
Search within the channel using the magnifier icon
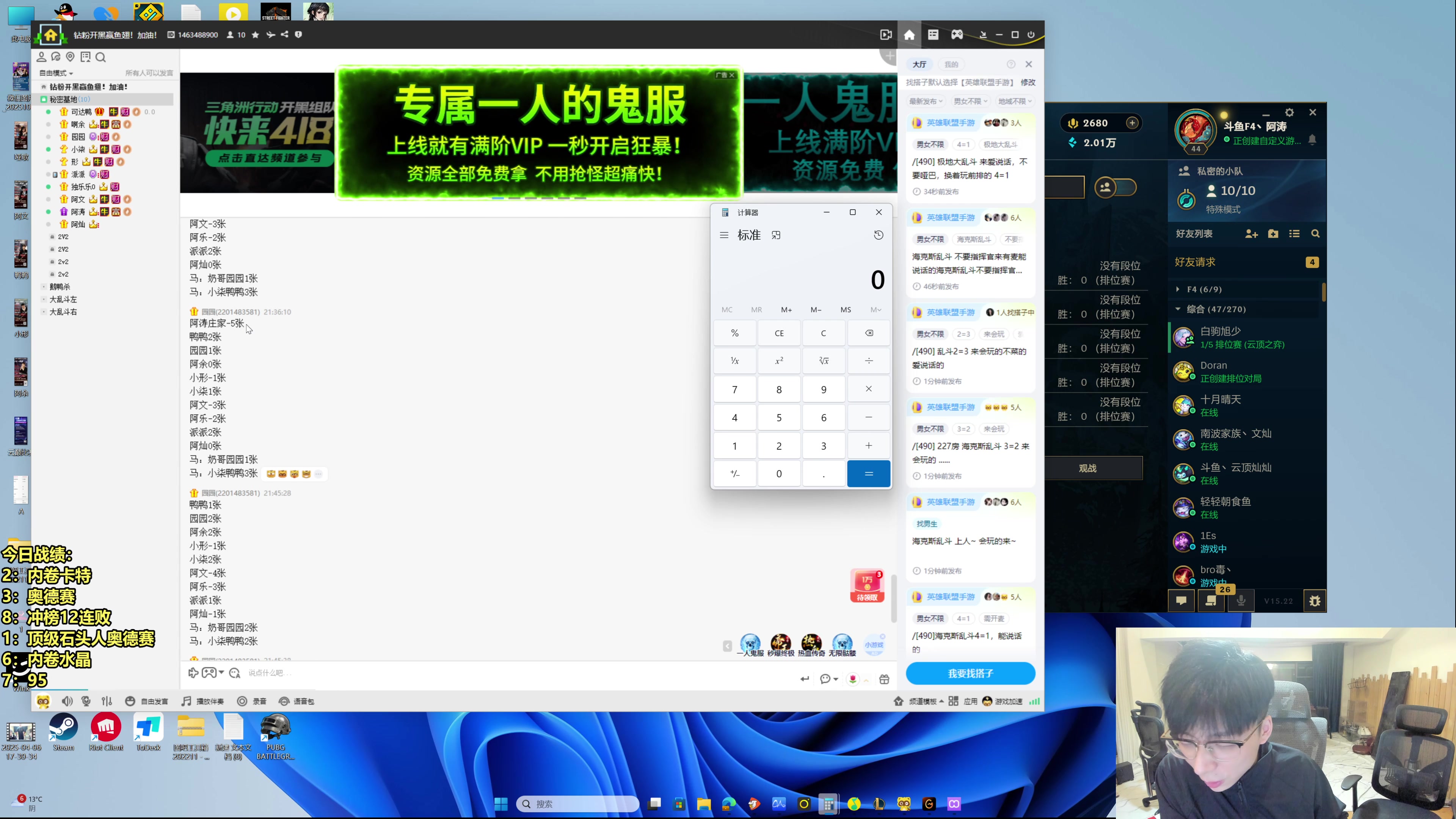pos(101,56)
